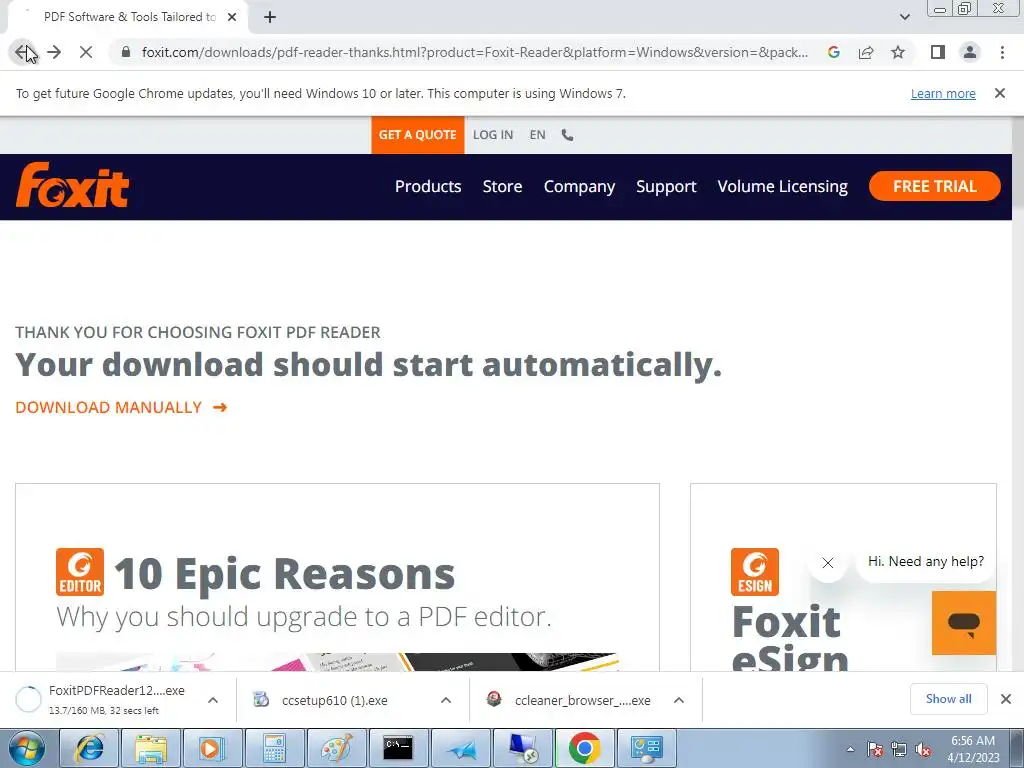Open the 10 Epic Reasons card heading
This screenshot has height=768, width=1024.
pos(284,574)
